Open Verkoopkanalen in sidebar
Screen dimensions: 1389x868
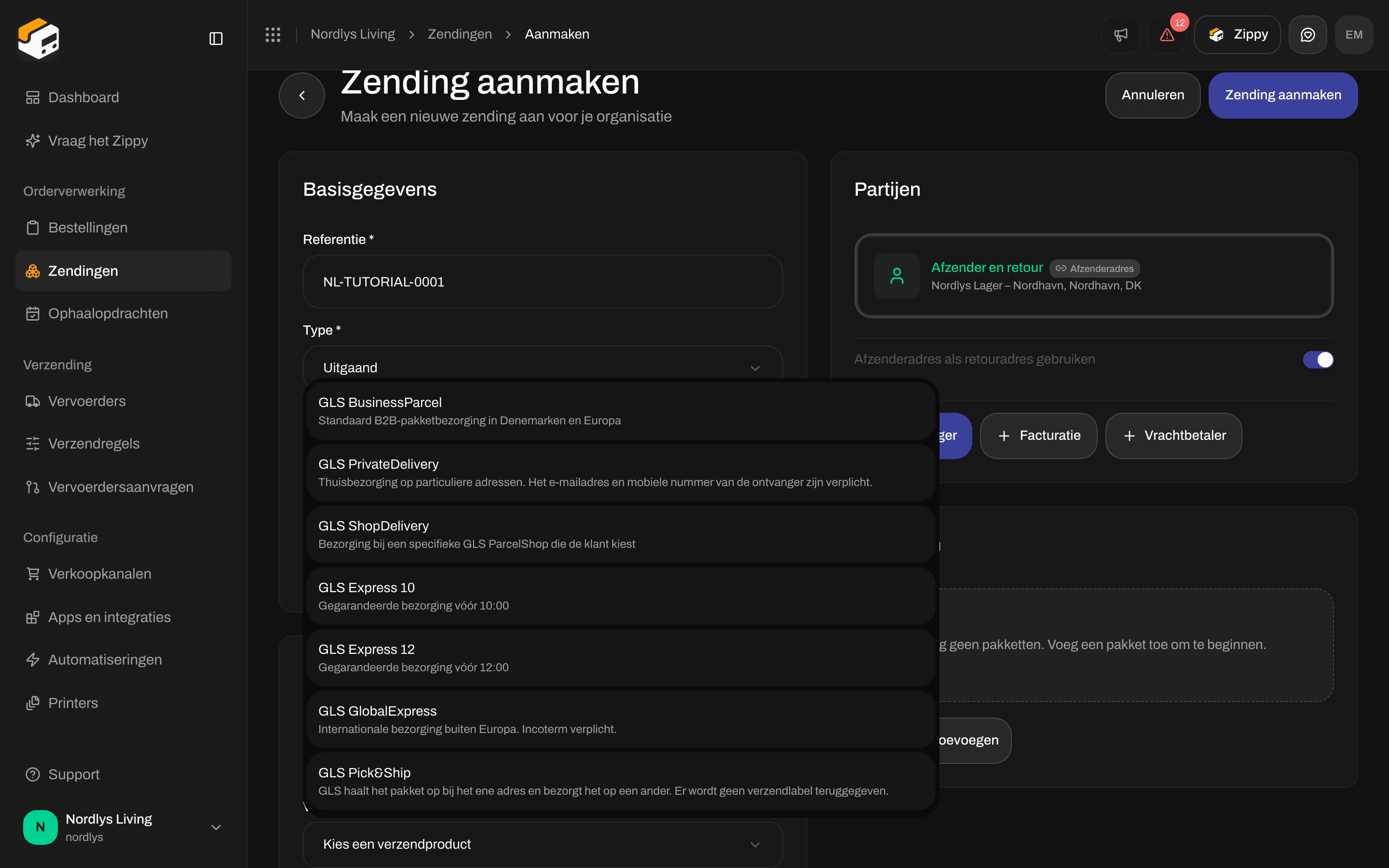pyautogui.click(x=123, y=573)
